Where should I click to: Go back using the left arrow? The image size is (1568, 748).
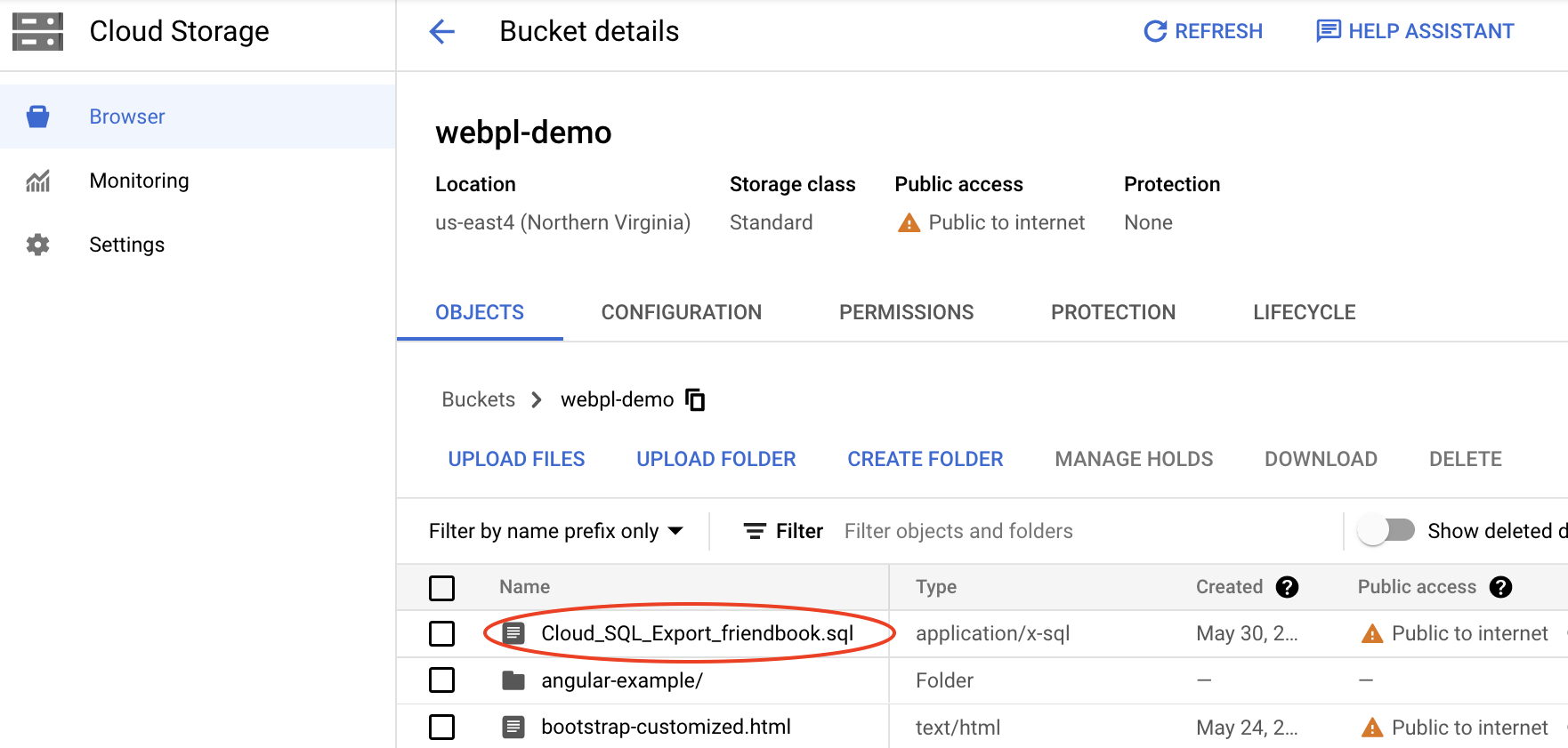click(x=442, y=32)
